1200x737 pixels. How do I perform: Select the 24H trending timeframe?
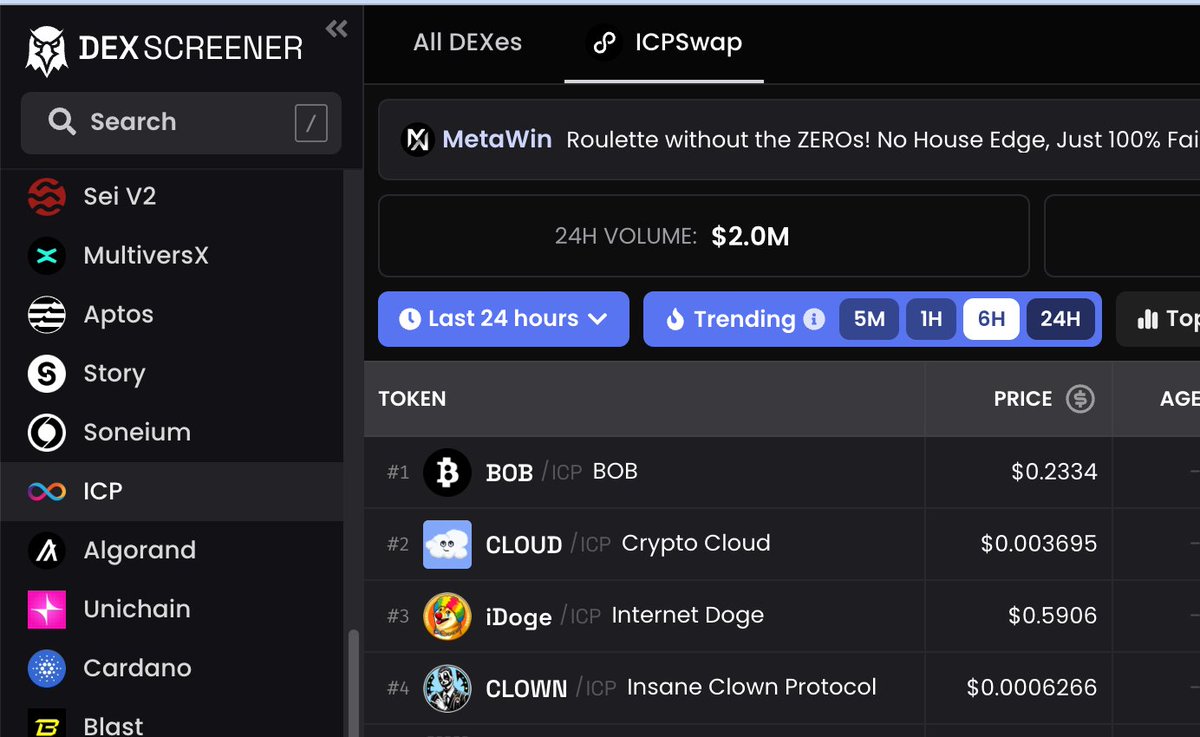1060,319
